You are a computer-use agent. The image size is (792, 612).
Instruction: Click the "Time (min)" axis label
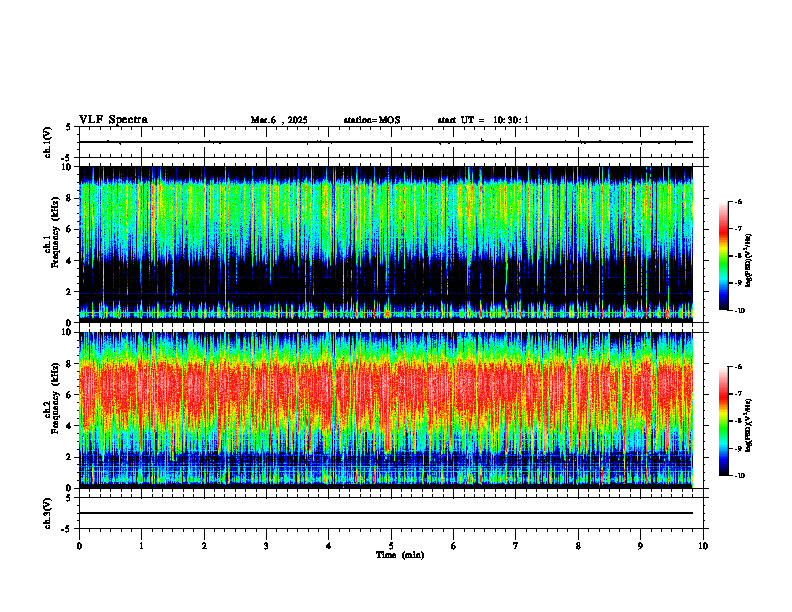tap(400, 555)
